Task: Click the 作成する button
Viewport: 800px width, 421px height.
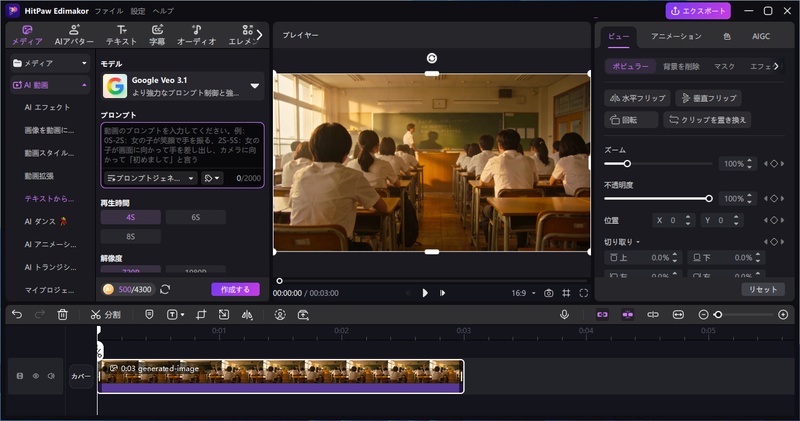Action: [x=235, y=289]
